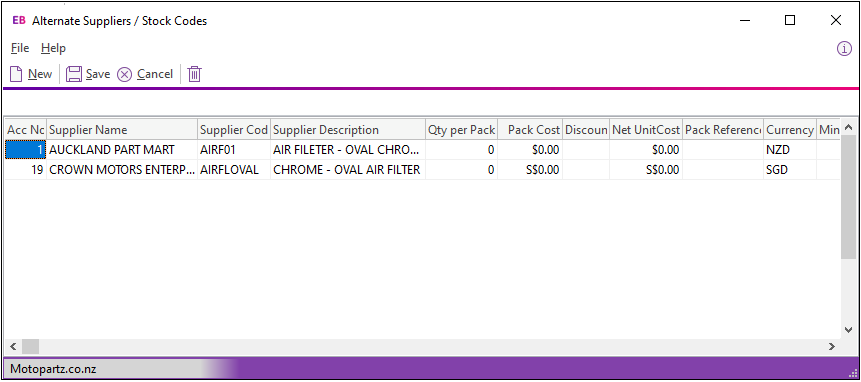Click the Pack Cost column header
This screenshot has height=382, width=861.
pyautogui.click(x=530, y=130)
